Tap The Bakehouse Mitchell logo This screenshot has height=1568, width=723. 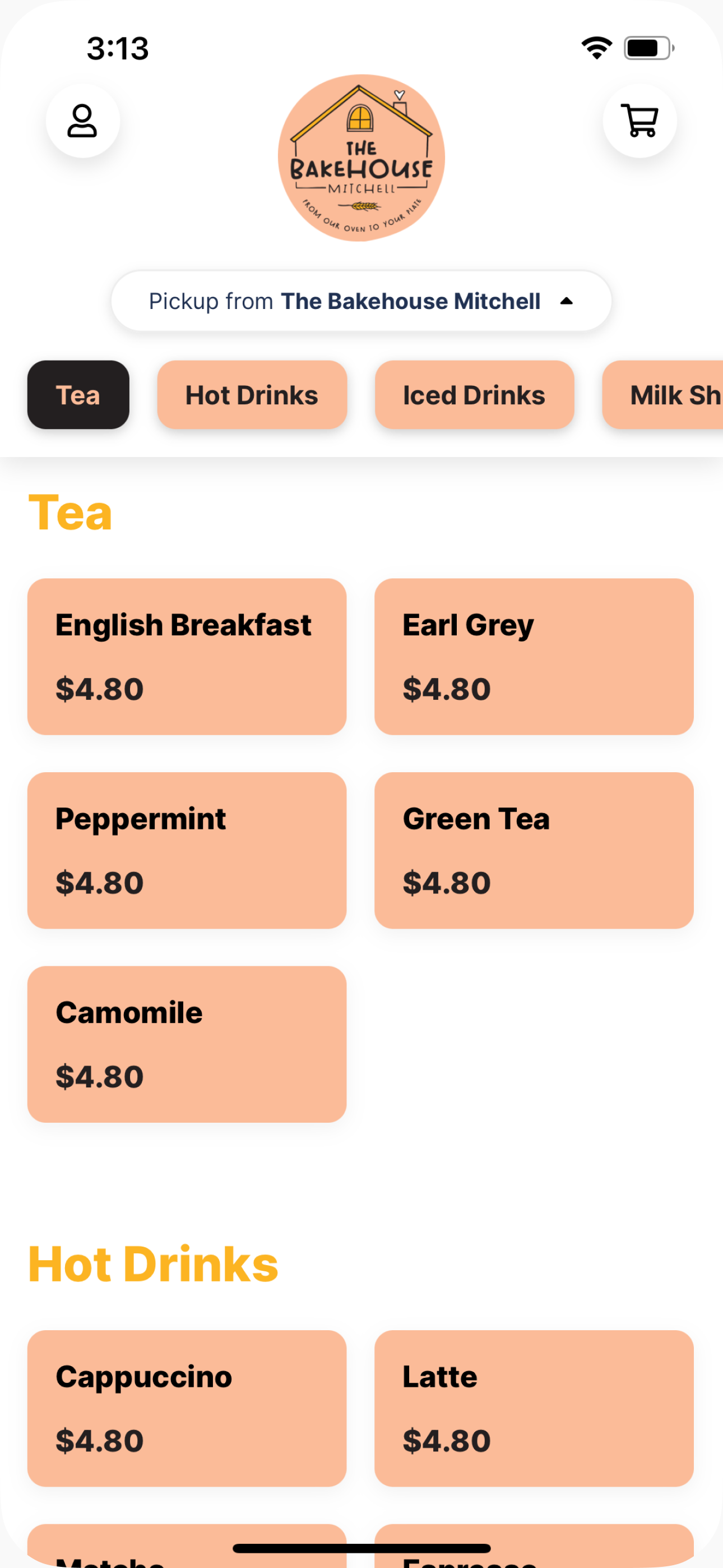pos(361,158)
